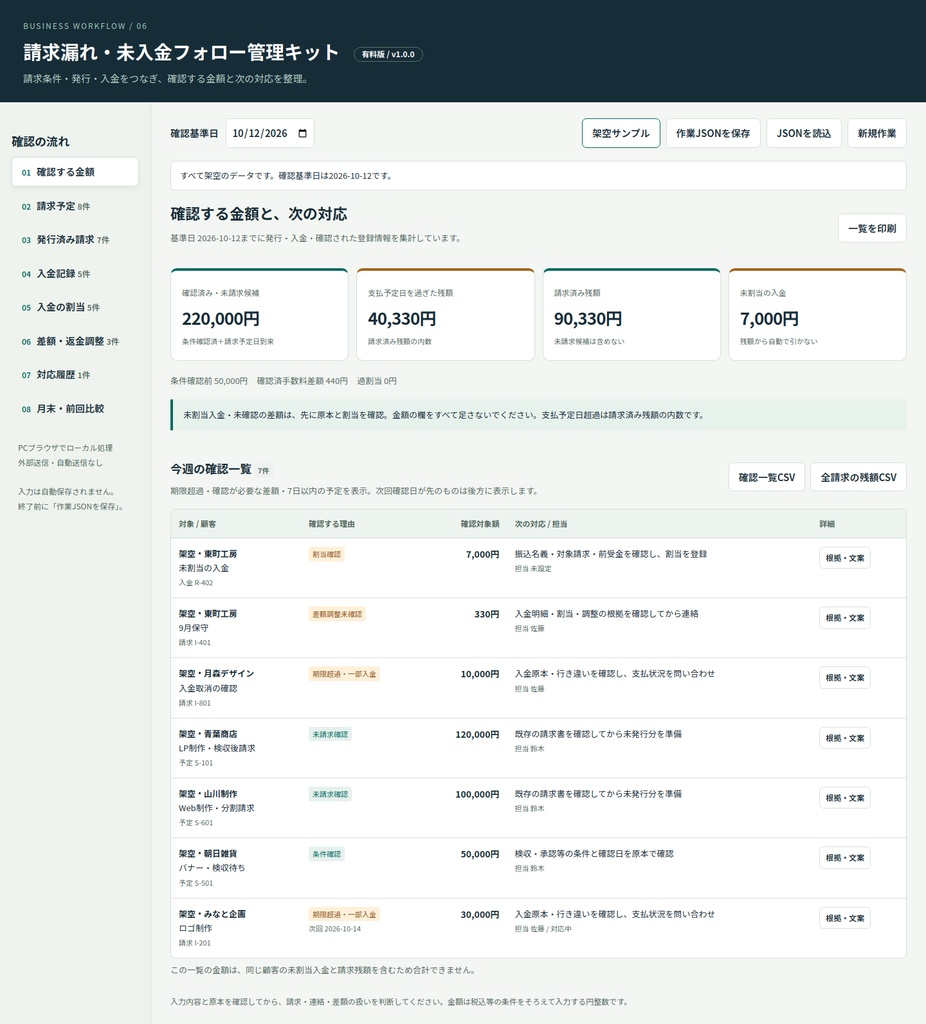926x1024 pixels.
Task: Click the 過割当 0円 summary text
Action: tap(377, 381)
